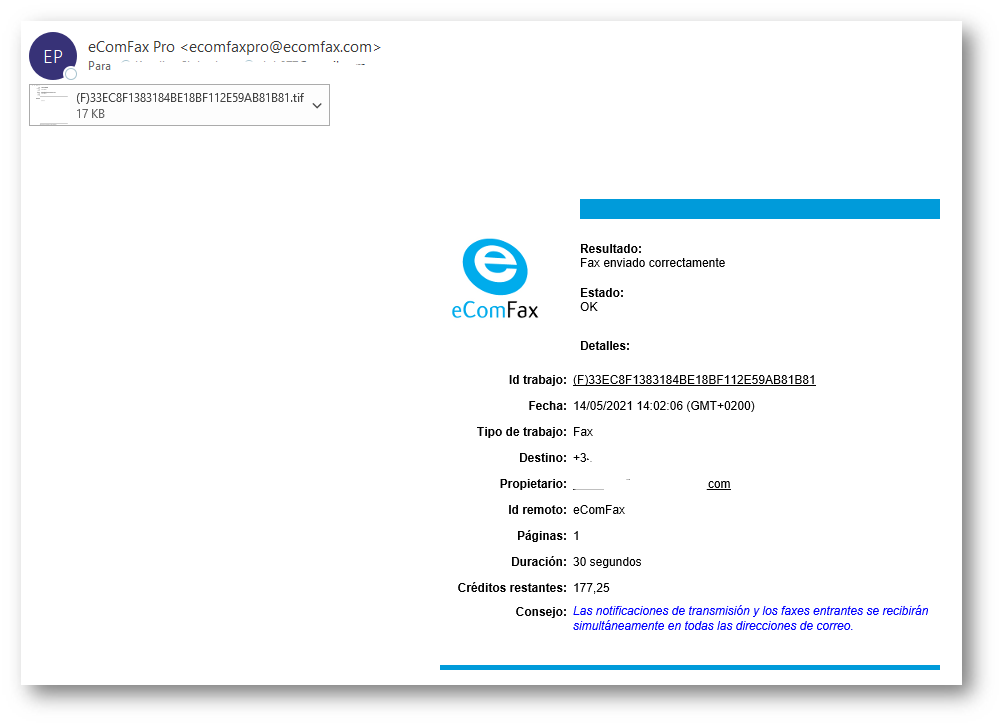Click the Páginas value 1
1004x727 pixels.
pos(576,536)
